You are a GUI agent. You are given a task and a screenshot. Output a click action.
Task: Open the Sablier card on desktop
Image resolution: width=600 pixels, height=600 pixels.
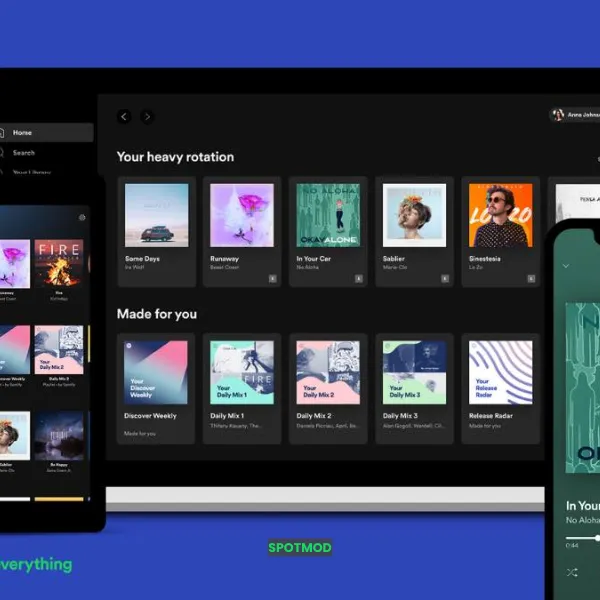[x=414, y=231]
